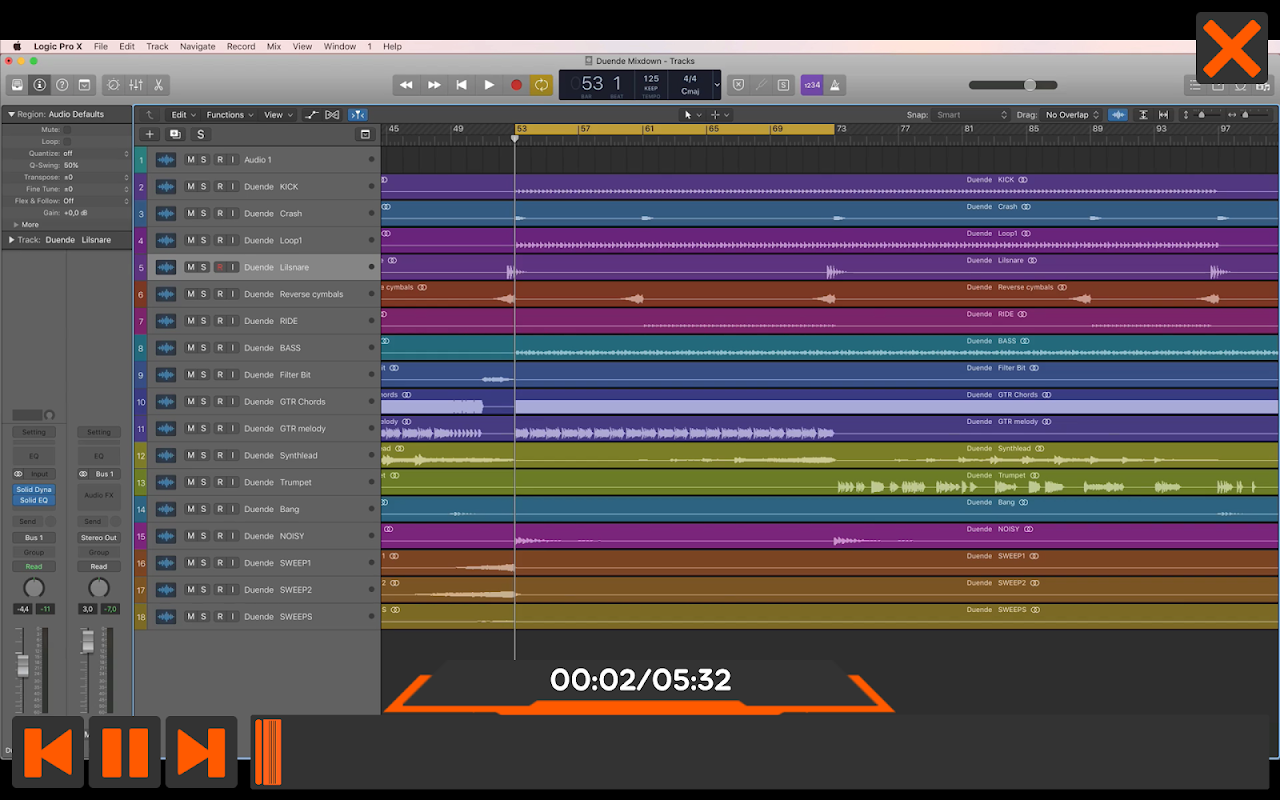1280x800 pixels.
Task: Toggle Catch Playhead blue button
Action: [358, 115]
